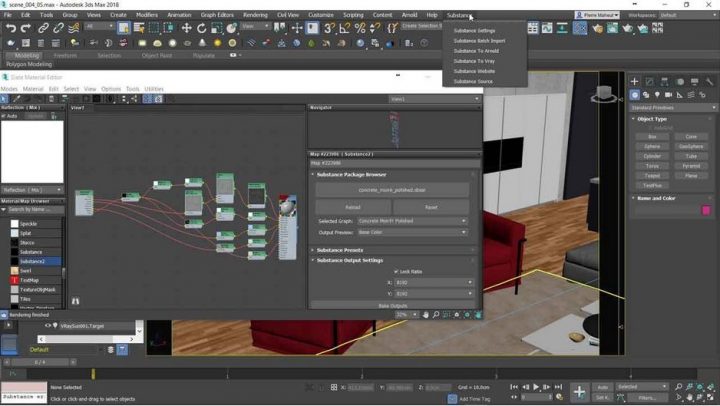Viewport: 720px width, 406px height.
Task: Open the Rendering menu in the menu bar
Action: tap(255, 15)
